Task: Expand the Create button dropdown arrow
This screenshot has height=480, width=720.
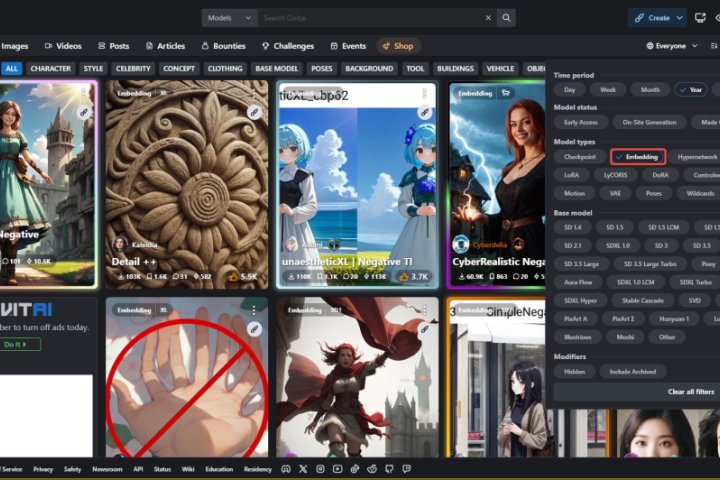Action: tap(680, 18)
